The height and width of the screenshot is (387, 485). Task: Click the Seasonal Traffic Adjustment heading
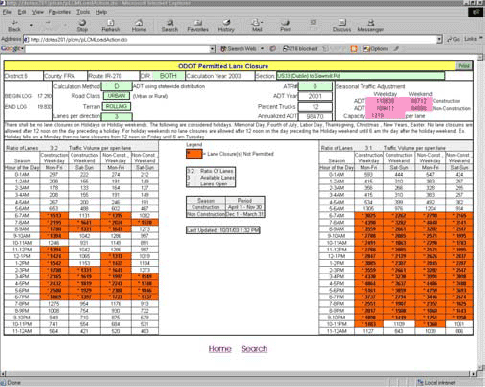pos(370,86)
